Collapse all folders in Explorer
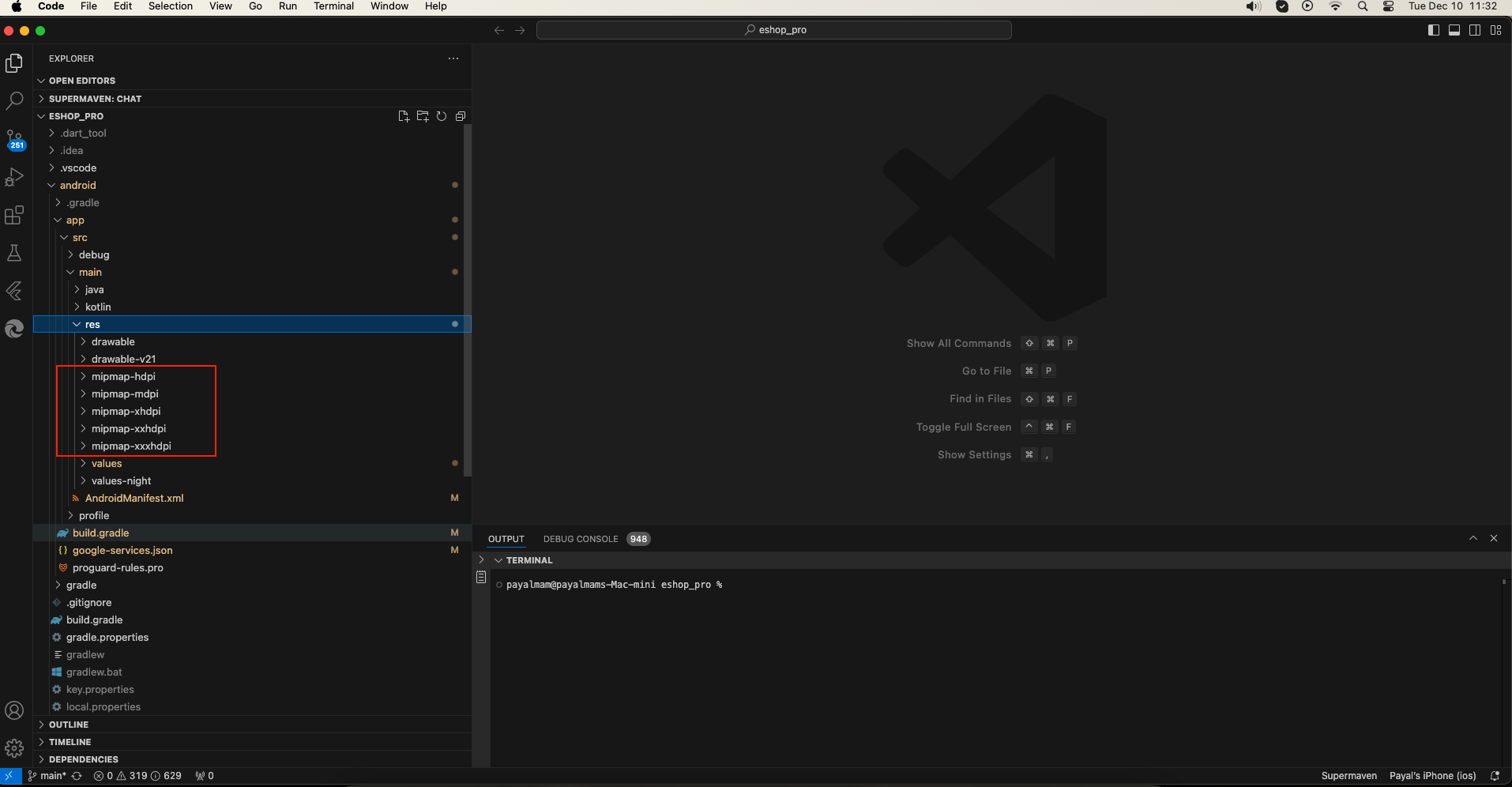This screenshot has height=787, width=1512. 461,116
